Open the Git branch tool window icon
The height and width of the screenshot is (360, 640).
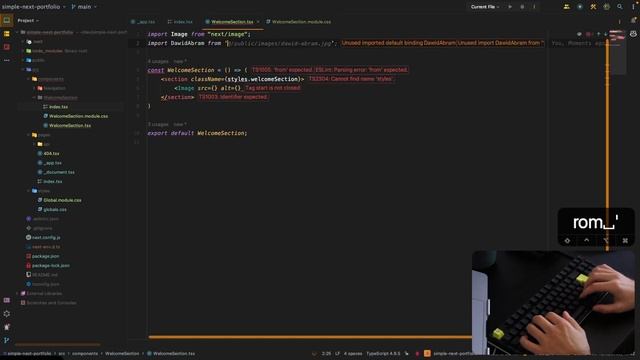pyautogui.click(x=7, y=340)
